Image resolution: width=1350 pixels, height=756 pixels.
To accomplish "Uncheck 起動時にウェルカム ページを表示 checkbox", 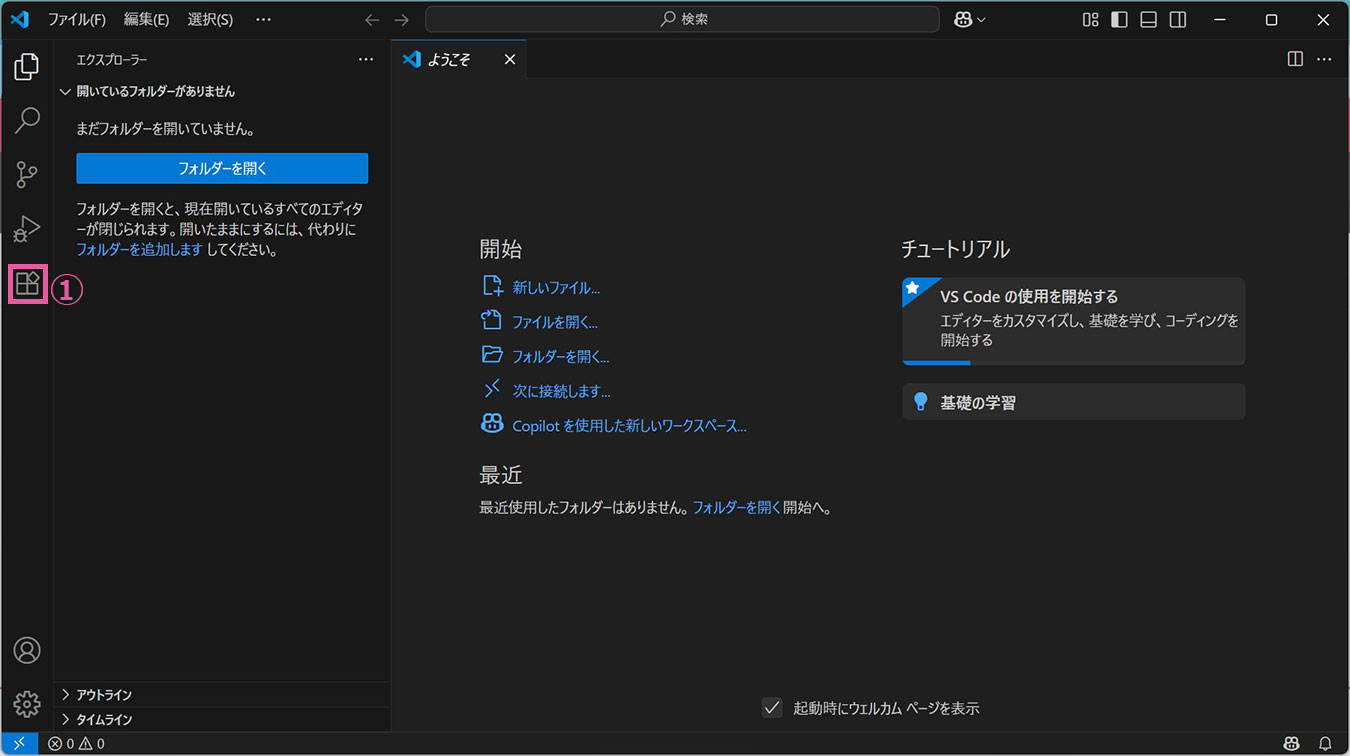I will (772, 708).
